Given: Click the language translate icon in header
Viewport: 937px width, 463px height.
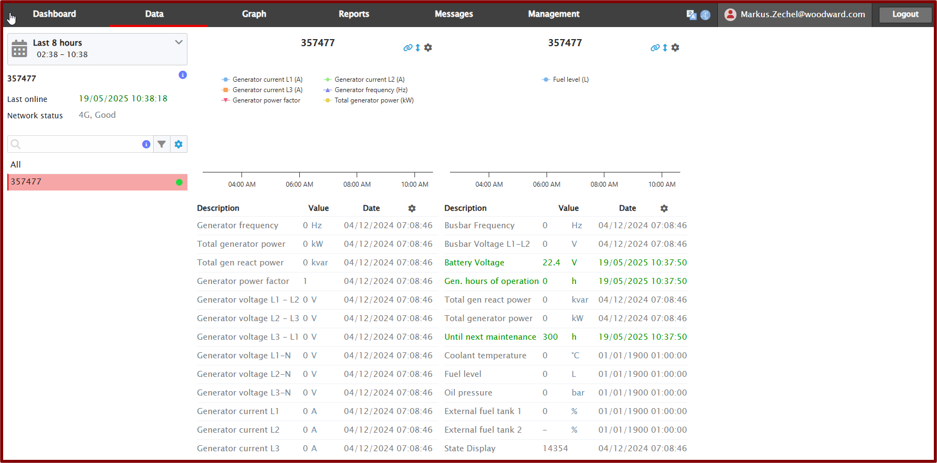Looking at the screenshot, I should (691, 15).
